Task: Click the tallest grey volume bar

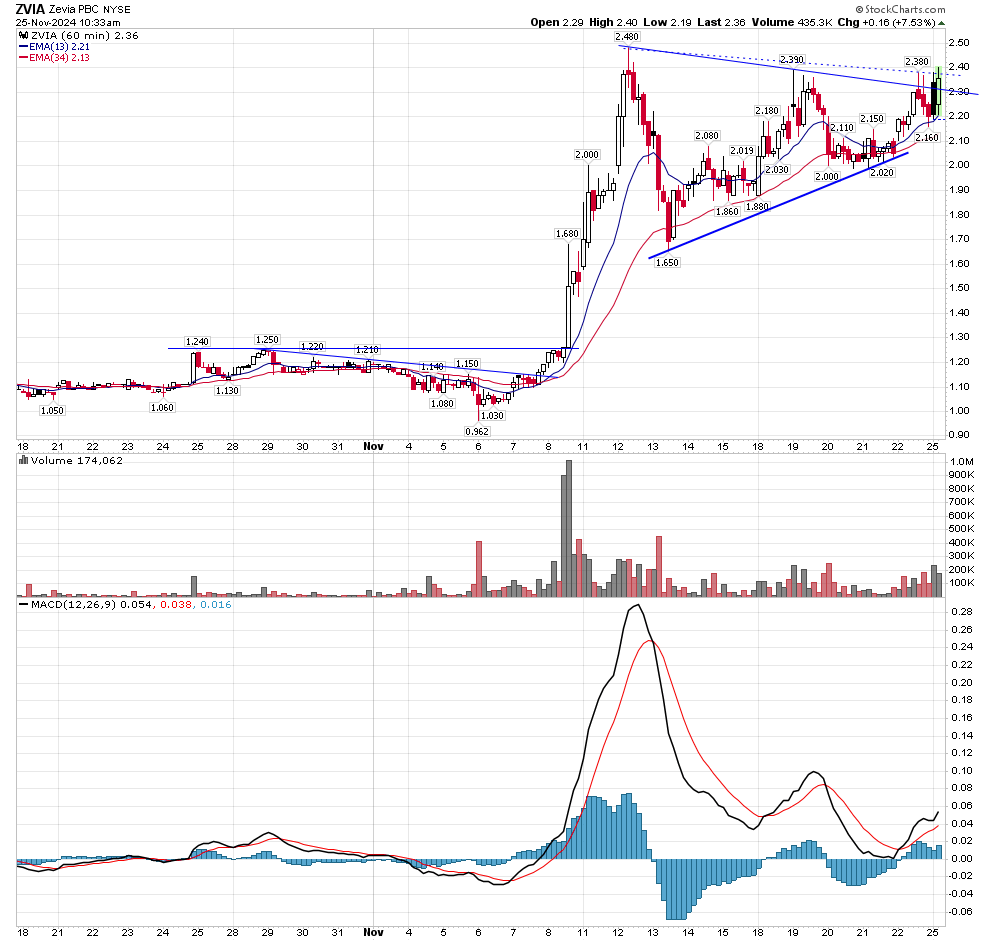Action: (569, 528)
